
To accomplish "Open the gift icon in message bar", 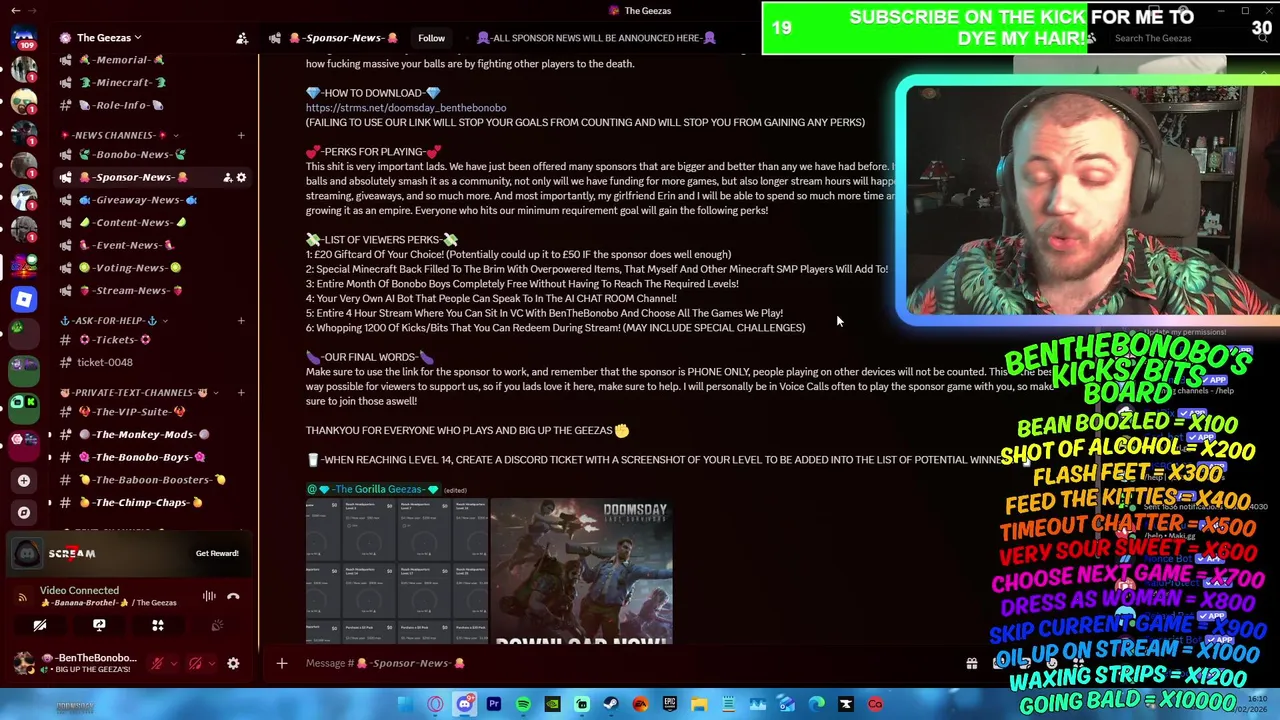I will [x=971, y=663].
